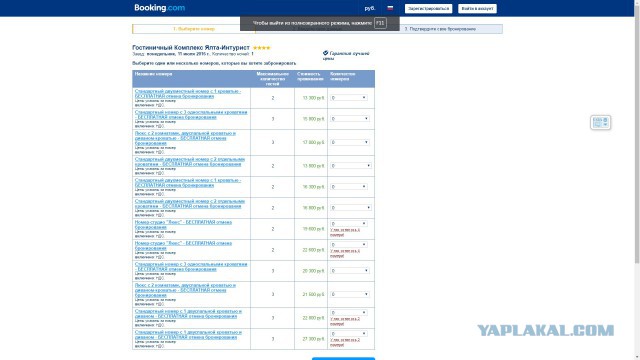This screenshot has height=360, width=640.
Task: Open room quantity dropdown for 22 600 руб. row
Action: click(x=349, y=245)
